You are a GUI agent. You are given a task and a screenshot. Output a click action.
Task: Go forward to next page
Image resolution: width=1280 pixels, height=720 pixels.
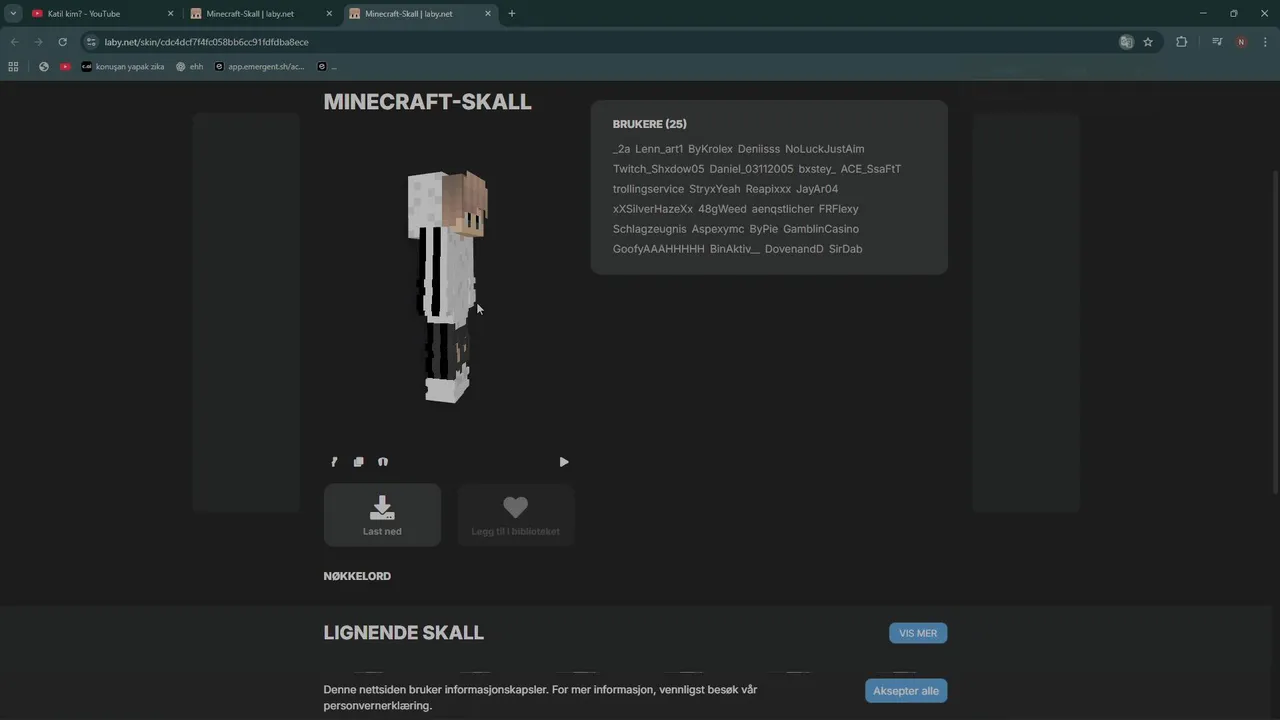tap(38, 42)
